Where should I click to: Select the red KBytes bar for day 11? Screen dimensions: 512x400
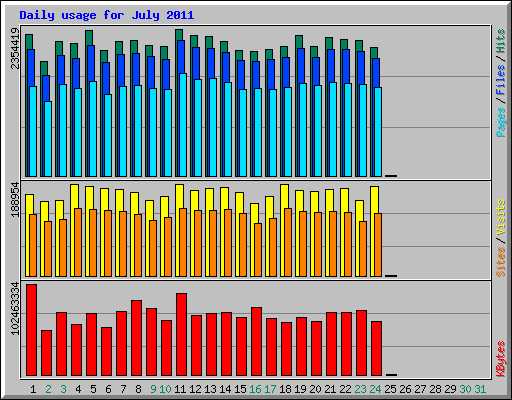tap(182, 335)
